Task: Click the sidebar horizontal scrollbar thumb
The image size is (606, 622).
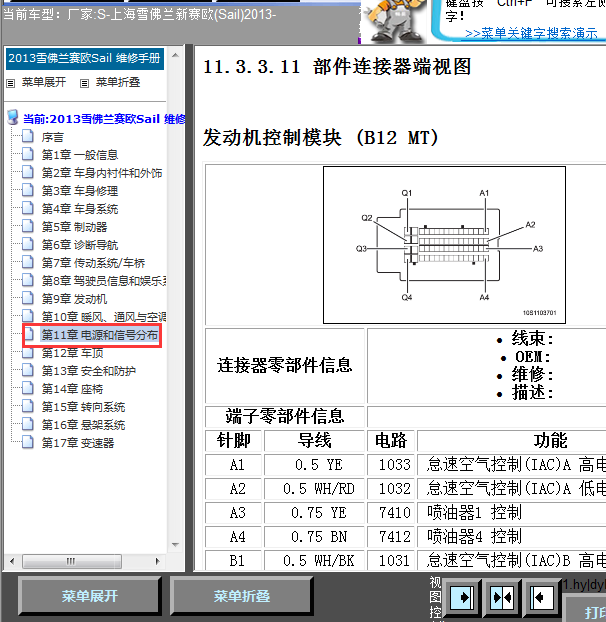Action: tap(71, 561)
